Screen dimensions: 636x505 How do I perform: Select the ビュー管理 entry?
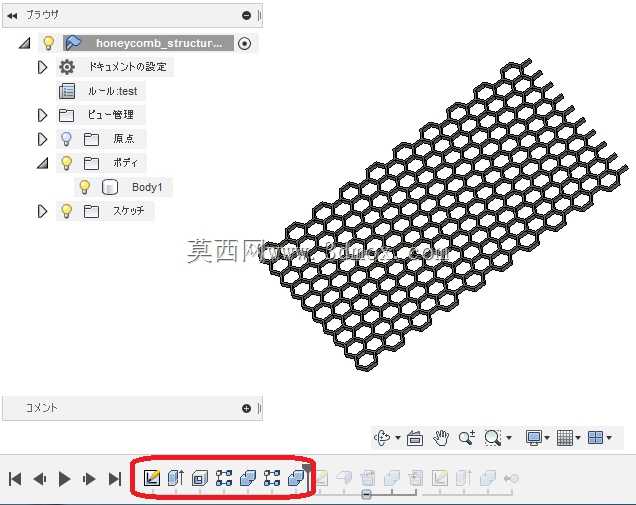click(x=110, y=115)
